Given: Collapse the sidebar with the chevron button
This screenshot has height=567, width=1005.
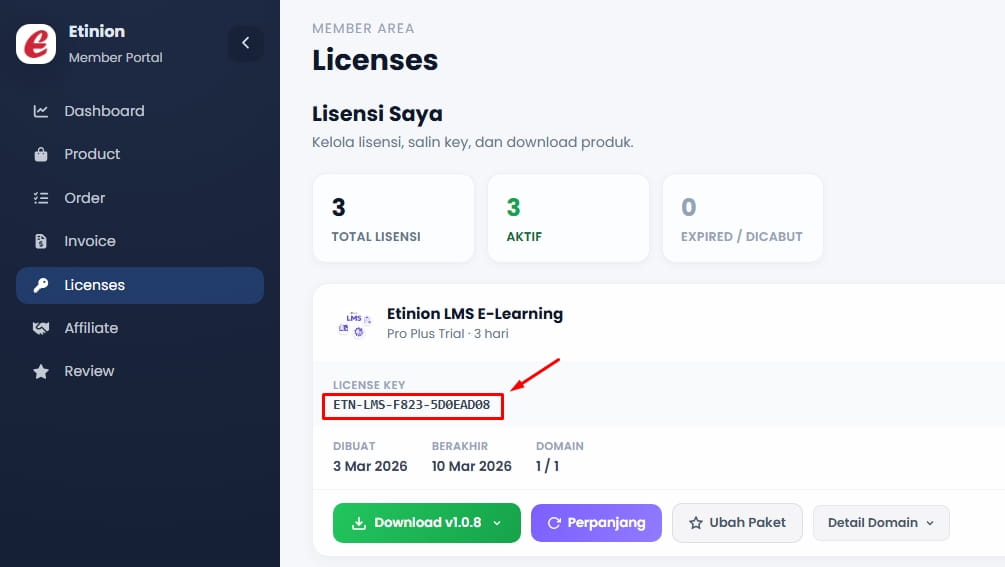Looking at the screenshot, I should click(246, 43).
